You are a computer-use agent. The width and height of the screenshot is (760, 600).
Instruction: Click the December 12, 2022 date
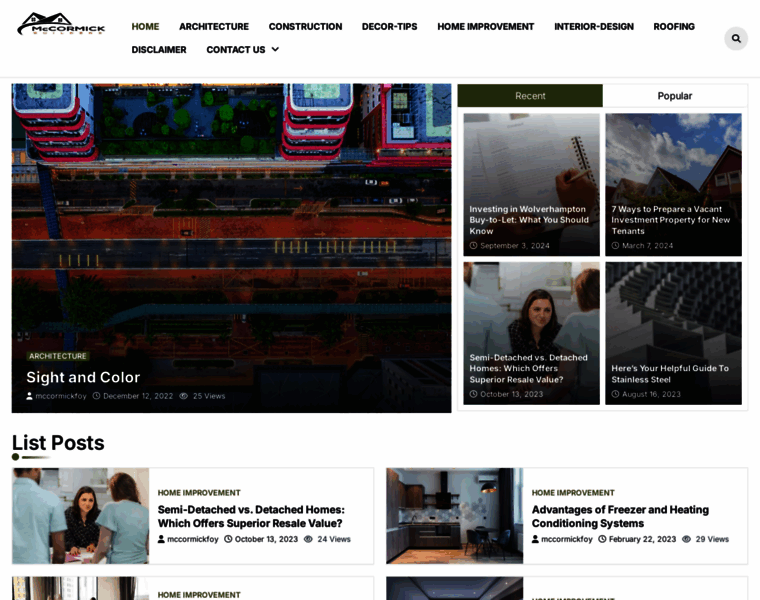(138, 396)
